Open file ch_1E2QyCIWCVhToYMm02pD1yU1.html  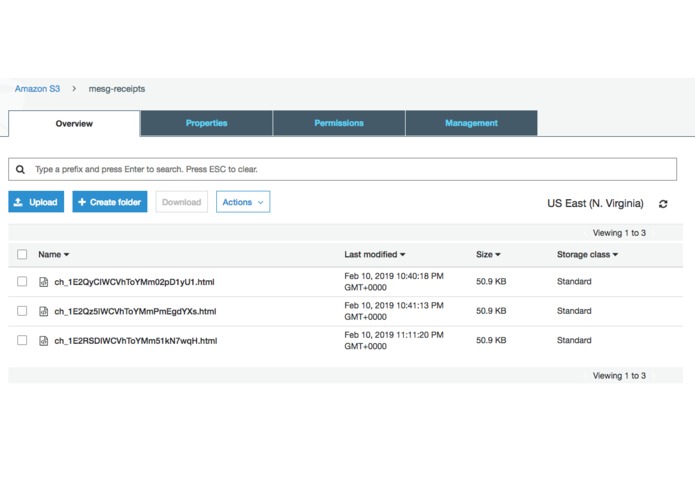134,282
